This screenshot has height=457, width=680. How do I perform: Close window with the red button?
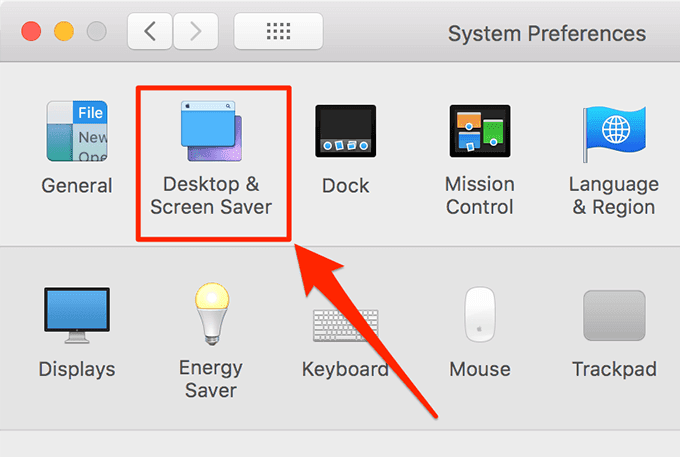(31, 31)
